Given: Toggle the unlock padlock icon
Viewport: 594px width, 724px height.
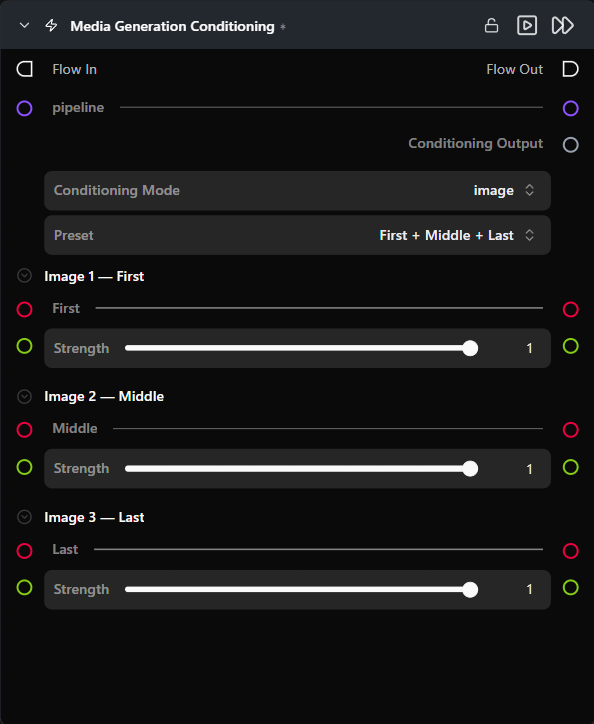Looking at the screenshot, I should point(491,25).
